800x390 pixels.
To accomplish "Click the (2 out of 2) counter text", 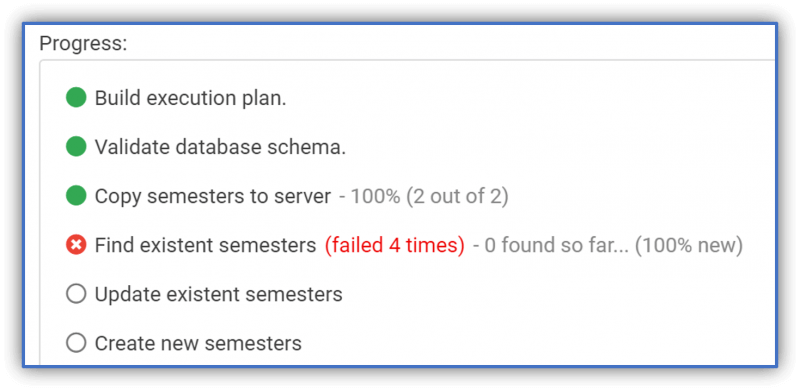I will click(457, 197).
